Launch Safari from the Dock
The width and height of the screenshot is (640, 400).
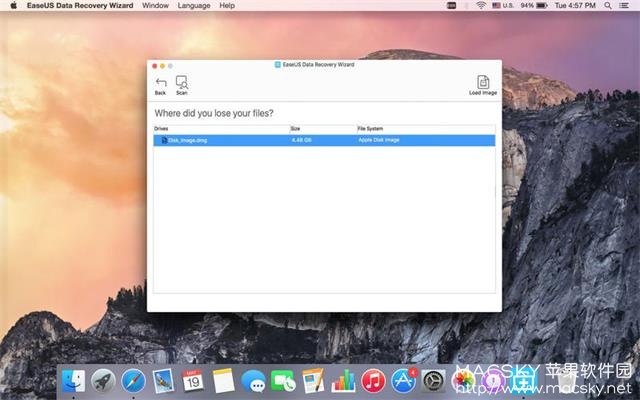coord(133,381)
